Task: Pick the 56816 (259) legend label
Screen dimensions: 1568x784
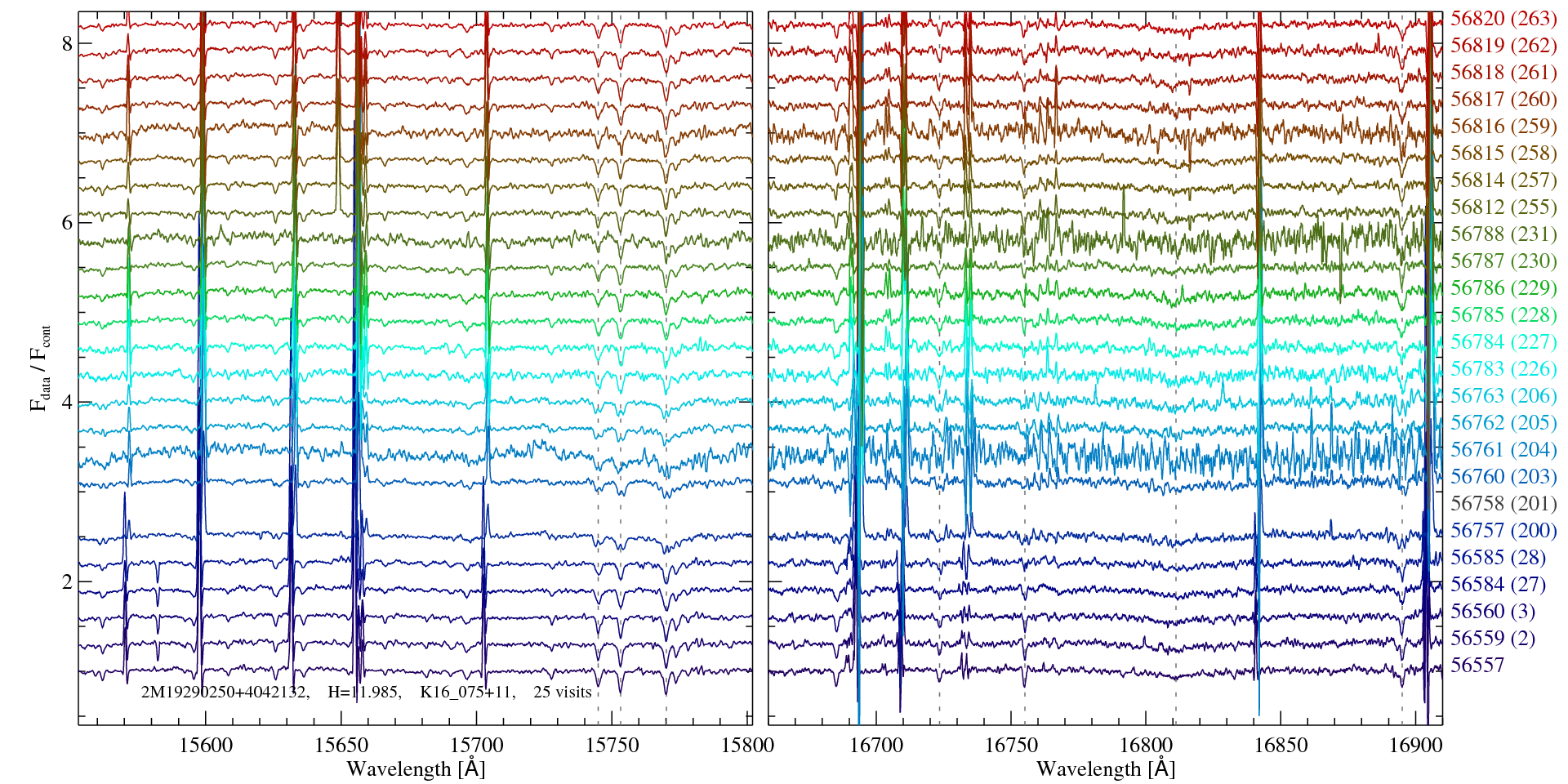Action: click(1503, 127)
